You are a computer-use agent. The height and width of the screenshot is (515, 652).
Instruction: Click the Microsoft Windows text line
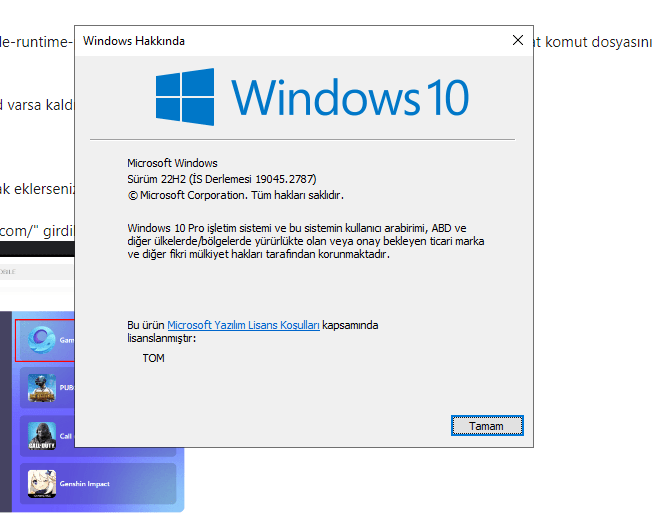(x=172, y=163)
